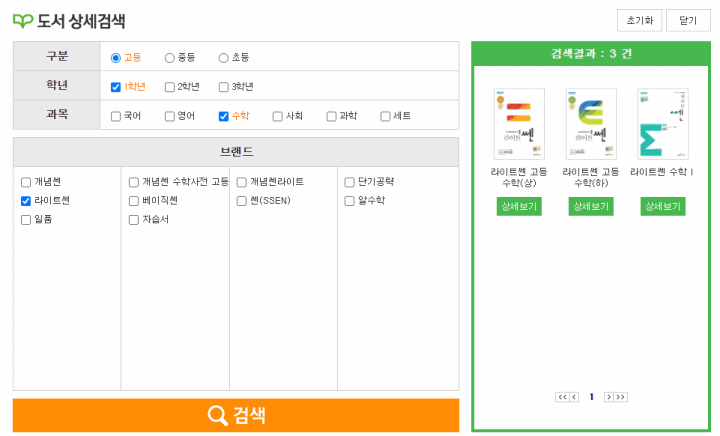The height and width of the screenshot is (436, 720).
Task: Uncheck the 1학년 checkbox
Action: tap(116, 87)
